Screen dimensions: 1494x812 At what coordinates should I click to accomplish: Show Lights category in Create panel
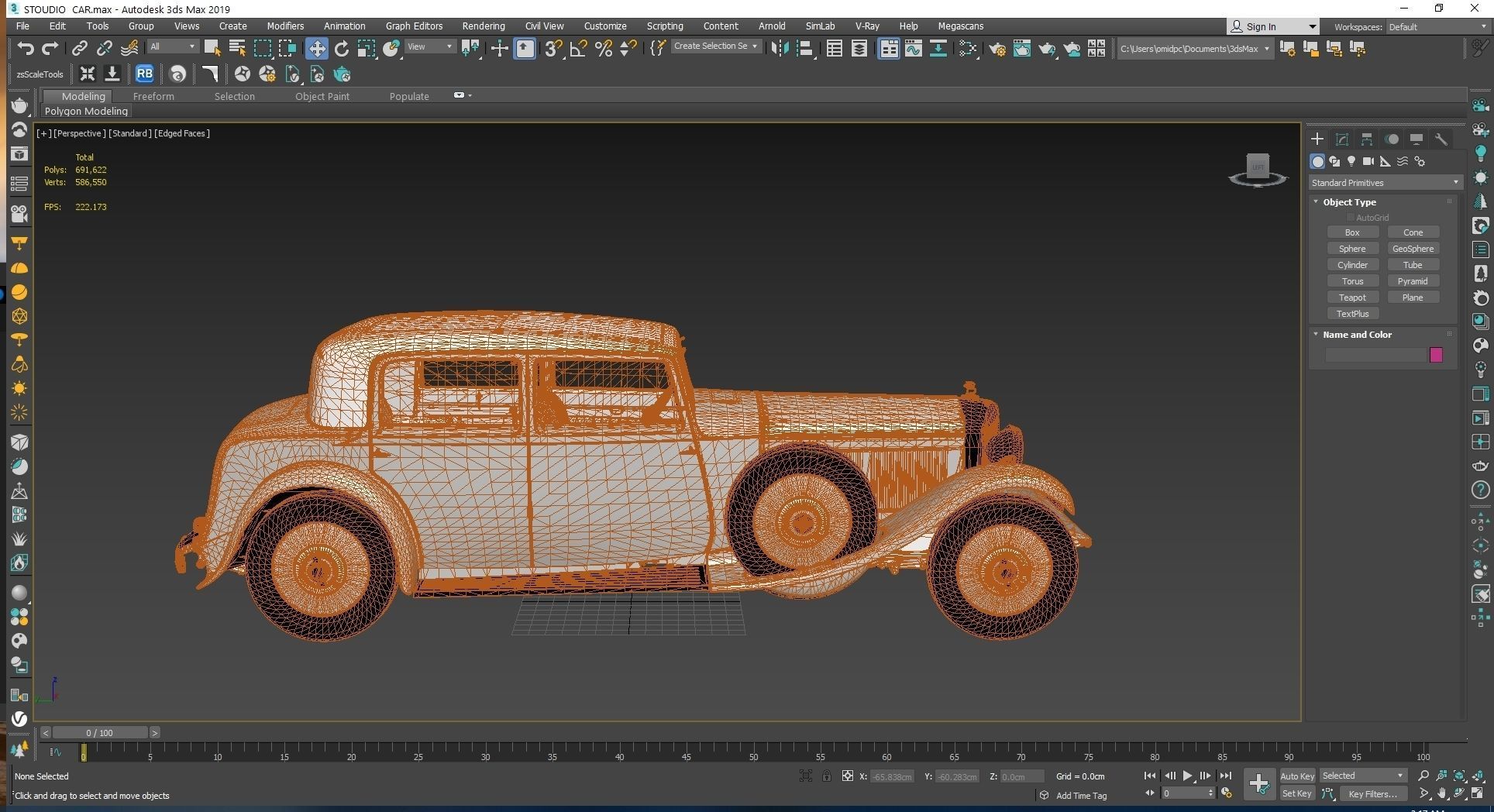click(x=1351, y=161)
